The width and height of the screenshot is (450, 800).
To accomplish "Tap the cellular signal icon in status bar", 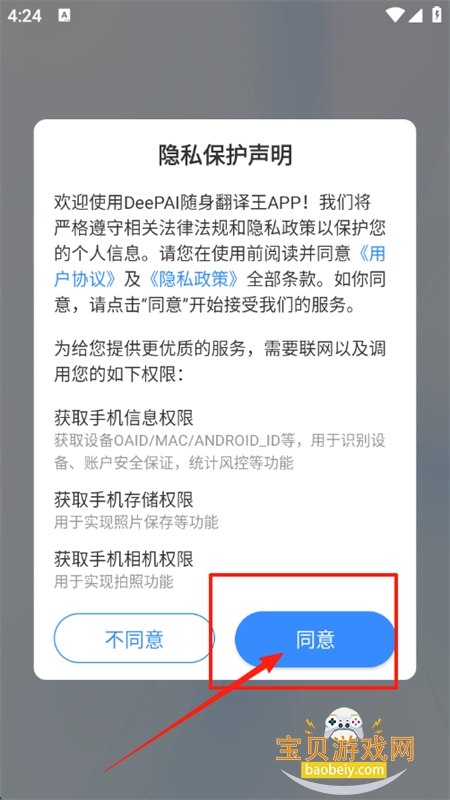I will 416,15.
